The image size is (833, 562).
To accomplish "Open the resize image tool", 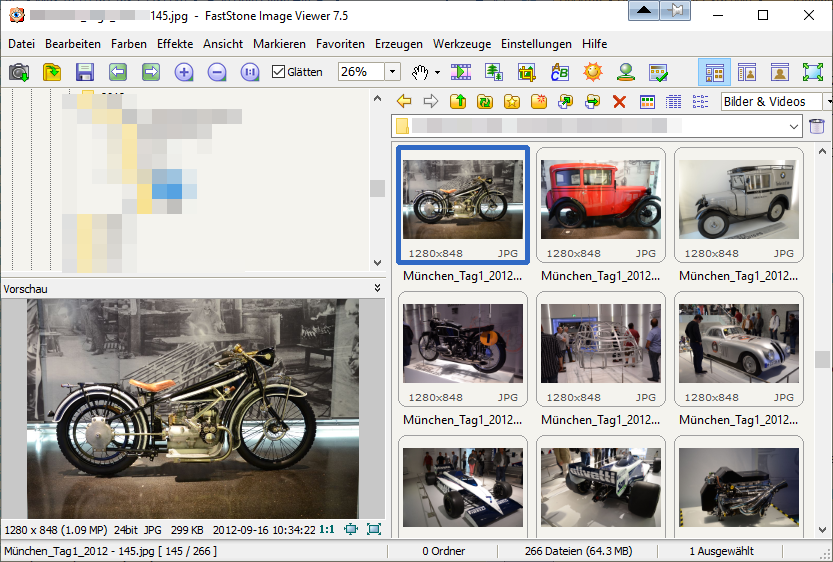I will click(494, 72).
